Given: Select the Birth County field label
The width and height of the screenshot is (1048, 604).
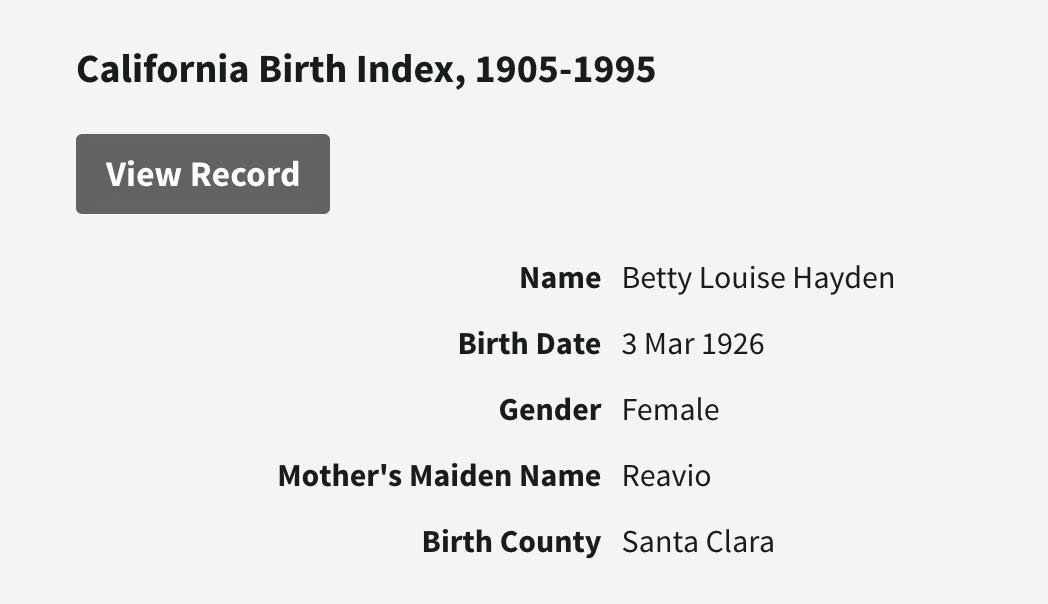Looking at the screenshot, I should [x=511, y=542].
